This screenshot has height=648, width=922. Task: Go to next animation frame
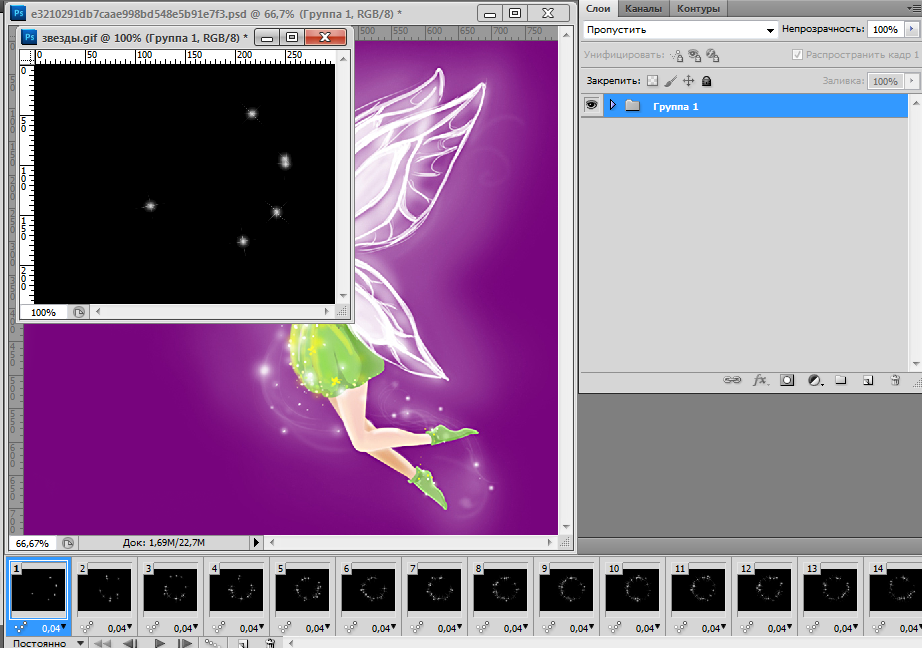(185, 643)
